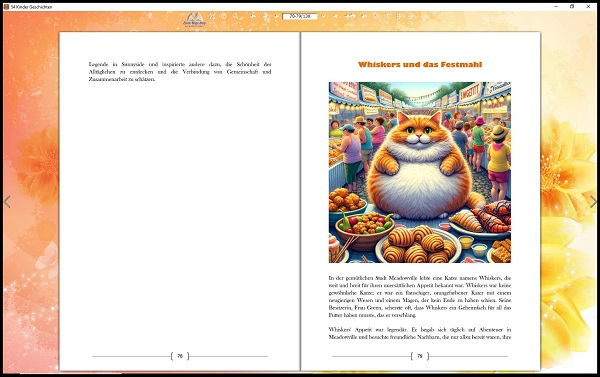Click the page number 78 footer
This screenshot has width=600, height=377.
180,356
